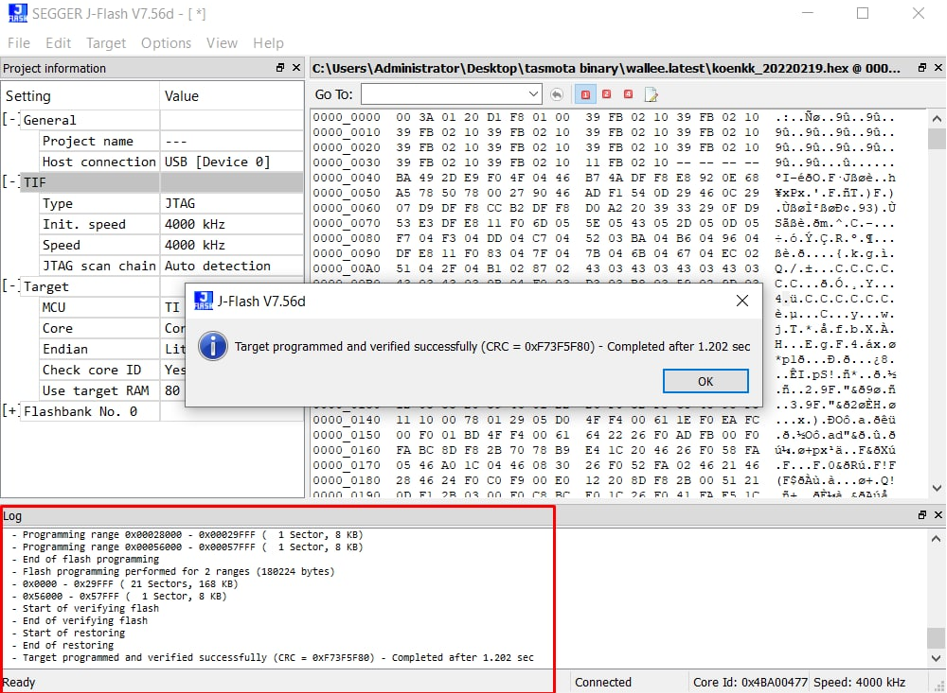Screen dimensions: 947x693
Task: Close the hex data file panel
Action: point(938,68)
